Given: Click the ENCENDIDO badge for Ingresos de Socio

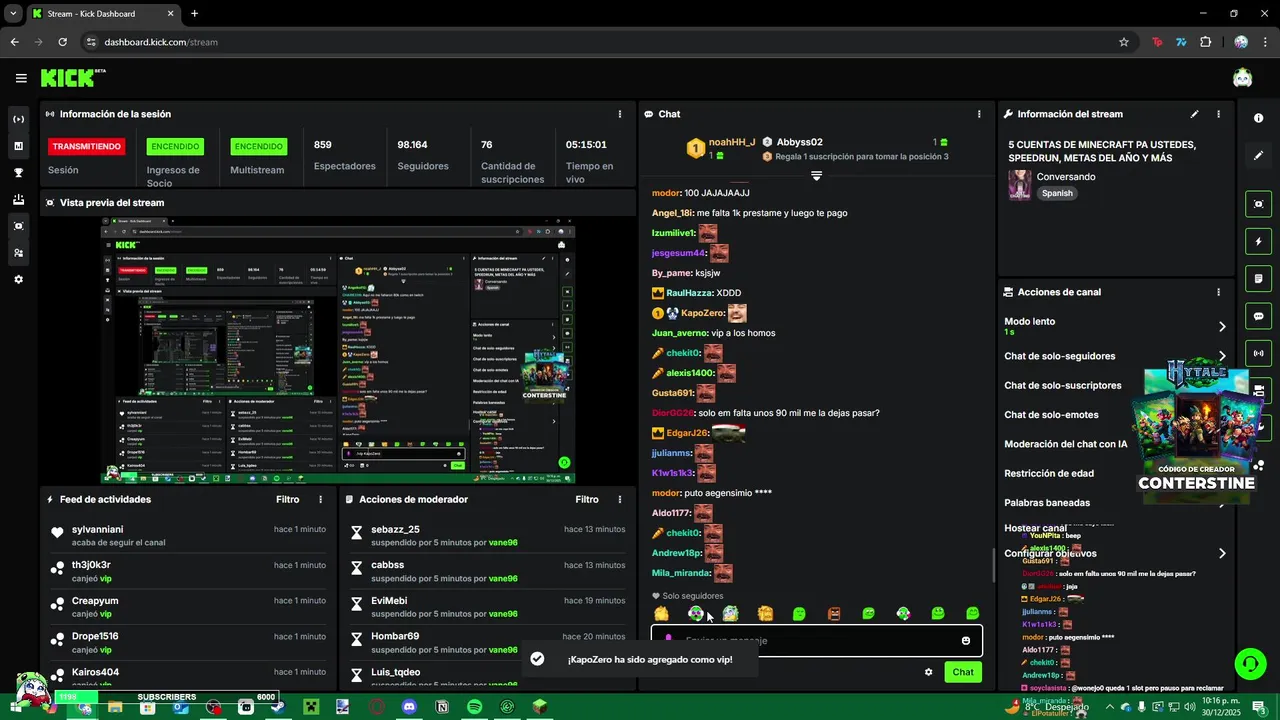Looking at the screenshot, I should [175, 146].
